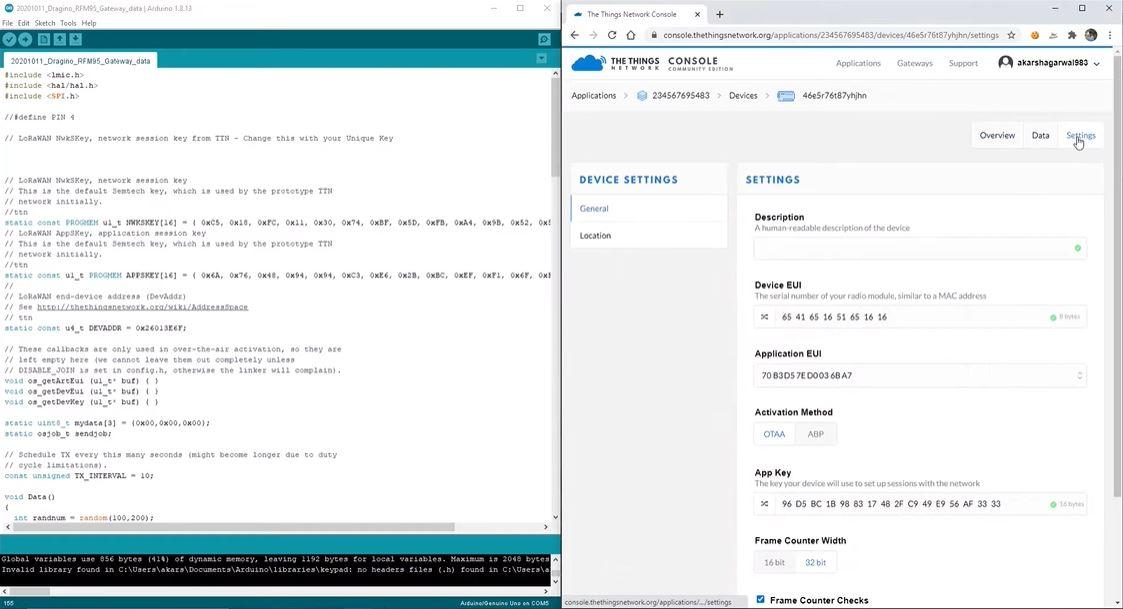
Task: Create a new sketch with the New icon
Action: 44,40
